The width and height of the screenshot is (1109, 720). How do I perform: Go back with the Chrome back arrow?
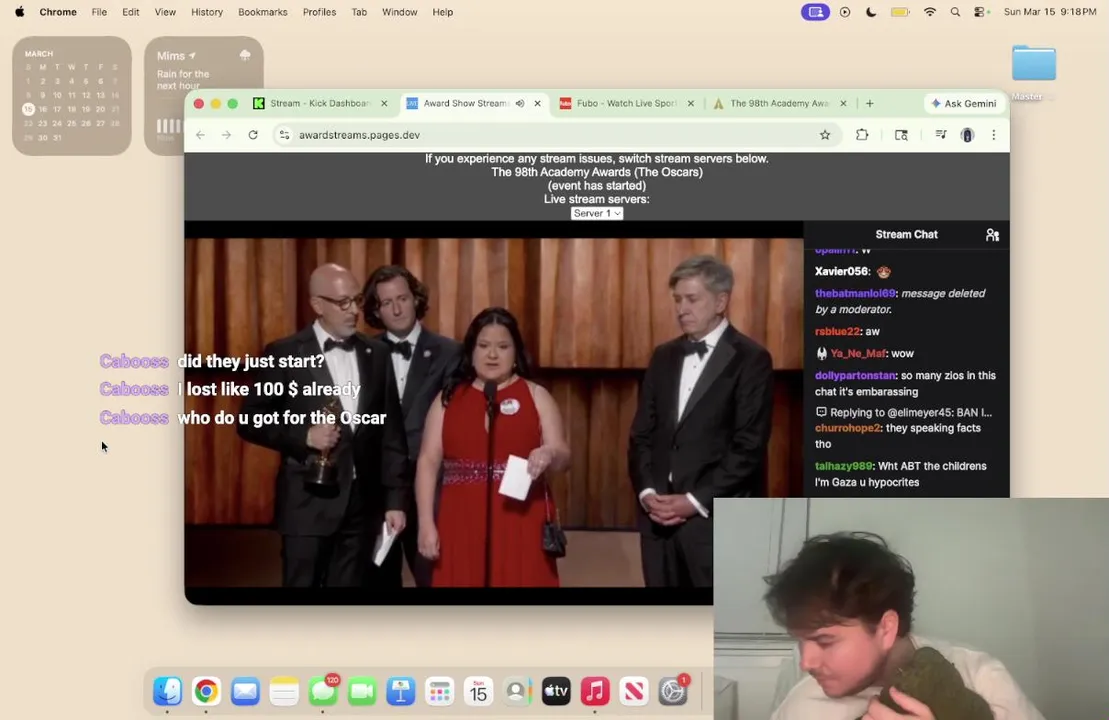pos(200,135)
